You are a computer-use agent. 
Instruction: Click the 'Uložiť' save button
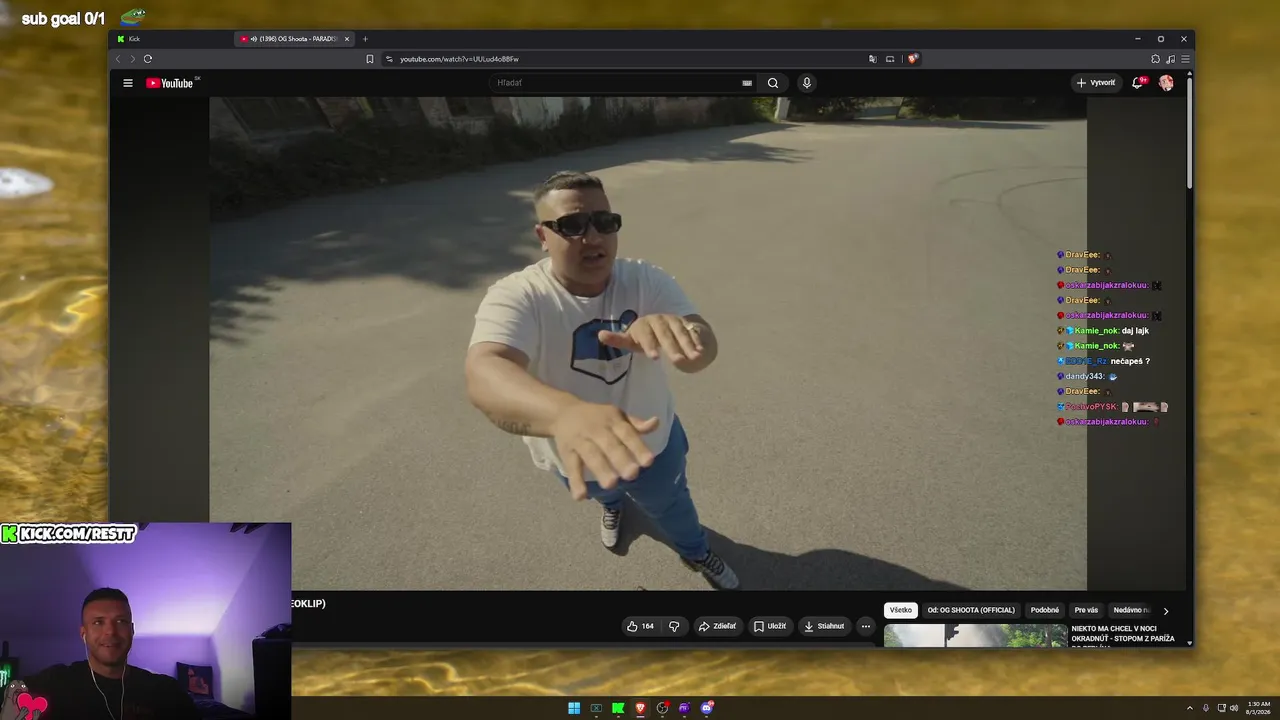(x=770, y=626)
